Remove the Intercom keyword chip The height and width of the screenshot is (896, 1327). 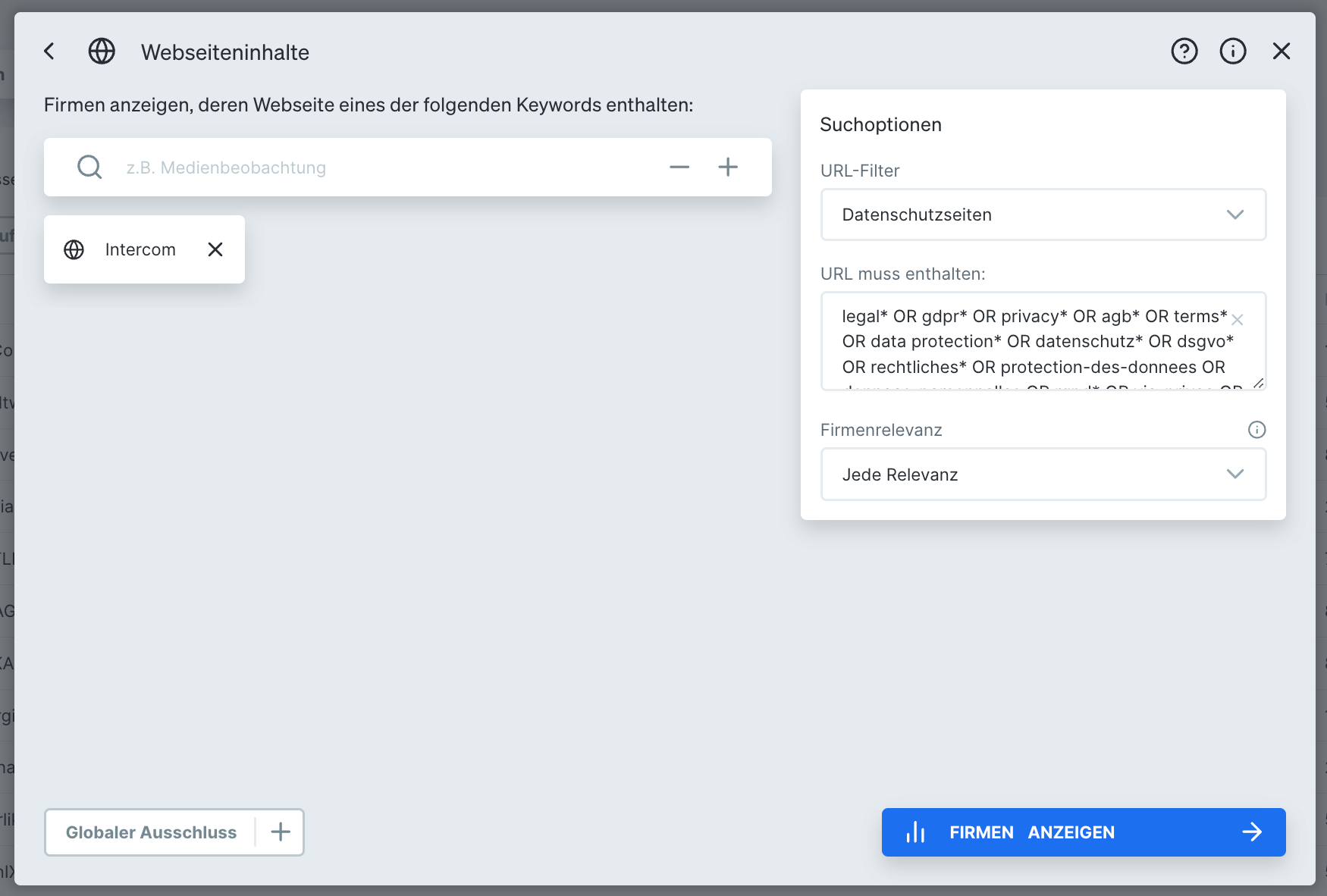coord(215,249)
